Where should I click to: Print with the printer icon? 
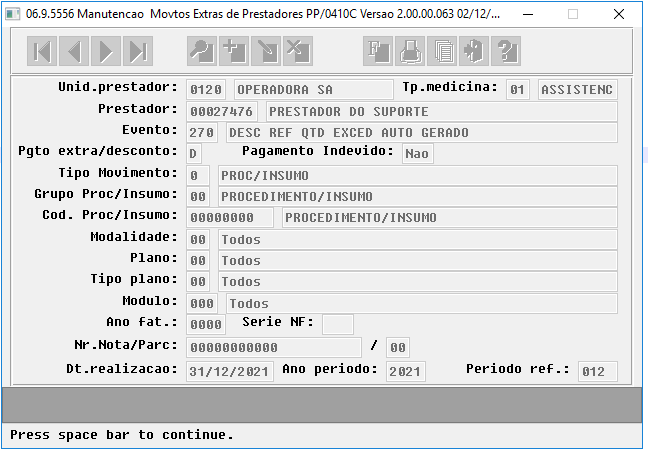tap(410, 51)
